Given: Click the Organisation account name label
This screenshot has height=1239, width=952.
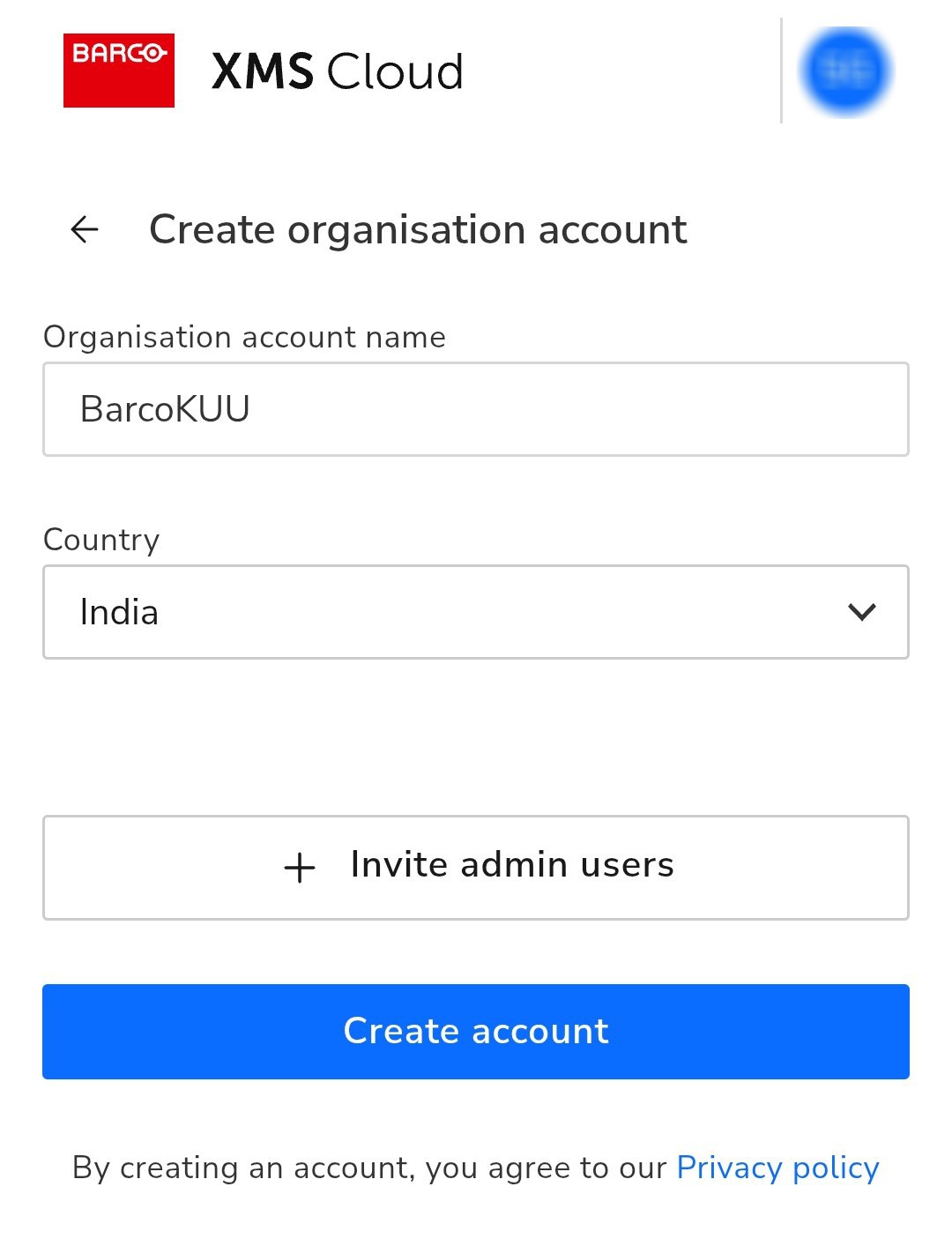Looking at the screenshot, I should (x=244, y=337).
